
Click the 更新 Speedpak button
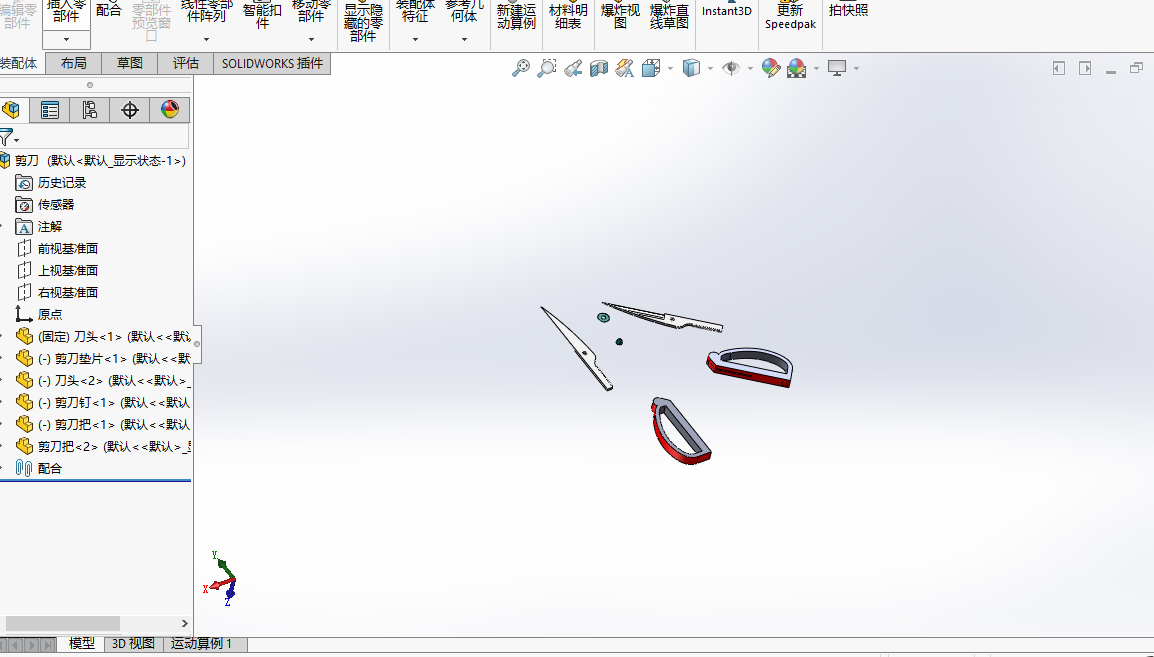click(x=790, y=16)
